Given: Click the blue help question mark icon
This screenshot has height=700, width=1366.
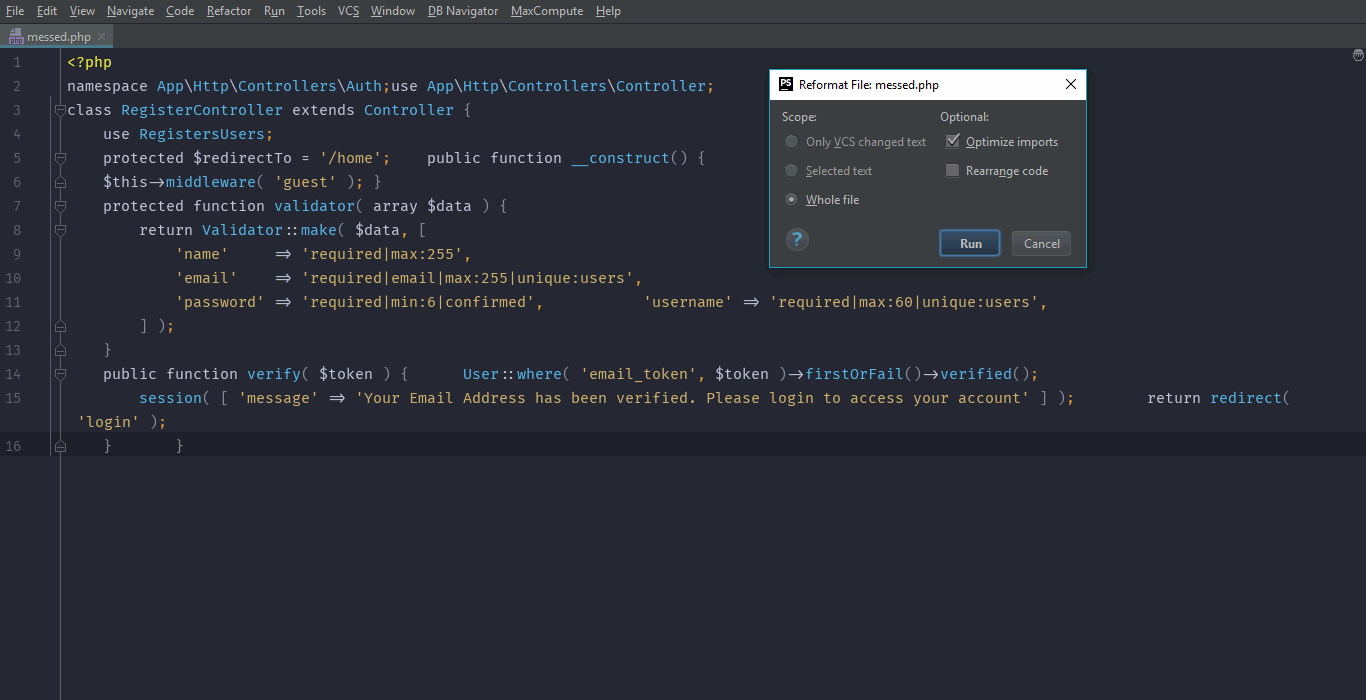Looking at the screenshot, I should click(797, 240).
